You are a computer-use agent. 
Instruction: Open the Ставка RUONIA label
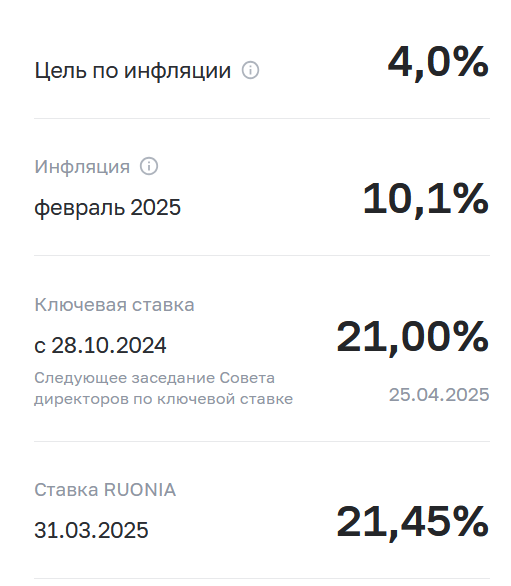(x=105, y=490)
